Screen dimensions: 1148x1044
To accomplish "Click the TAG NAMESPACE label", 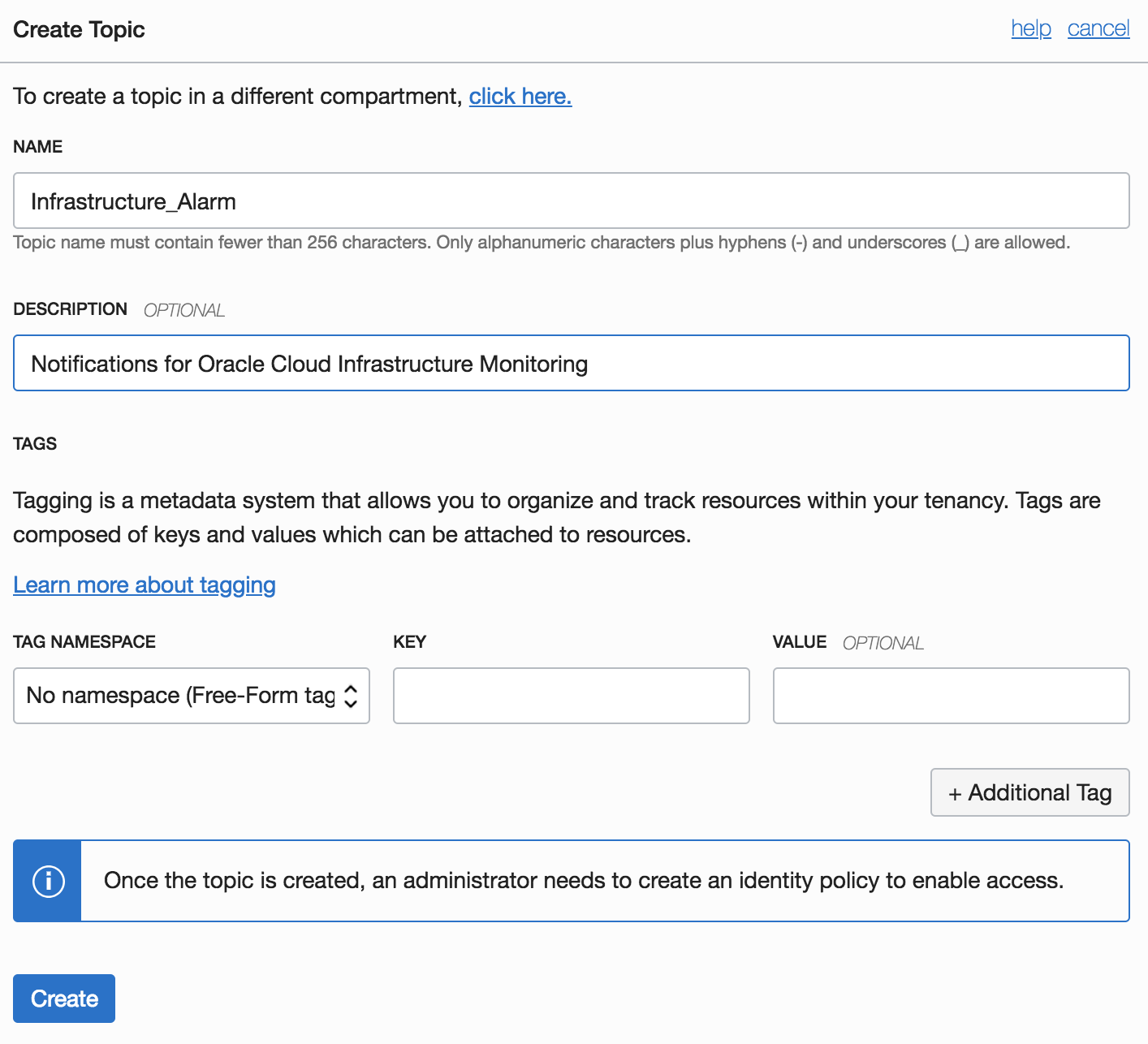I will point(84,642).
